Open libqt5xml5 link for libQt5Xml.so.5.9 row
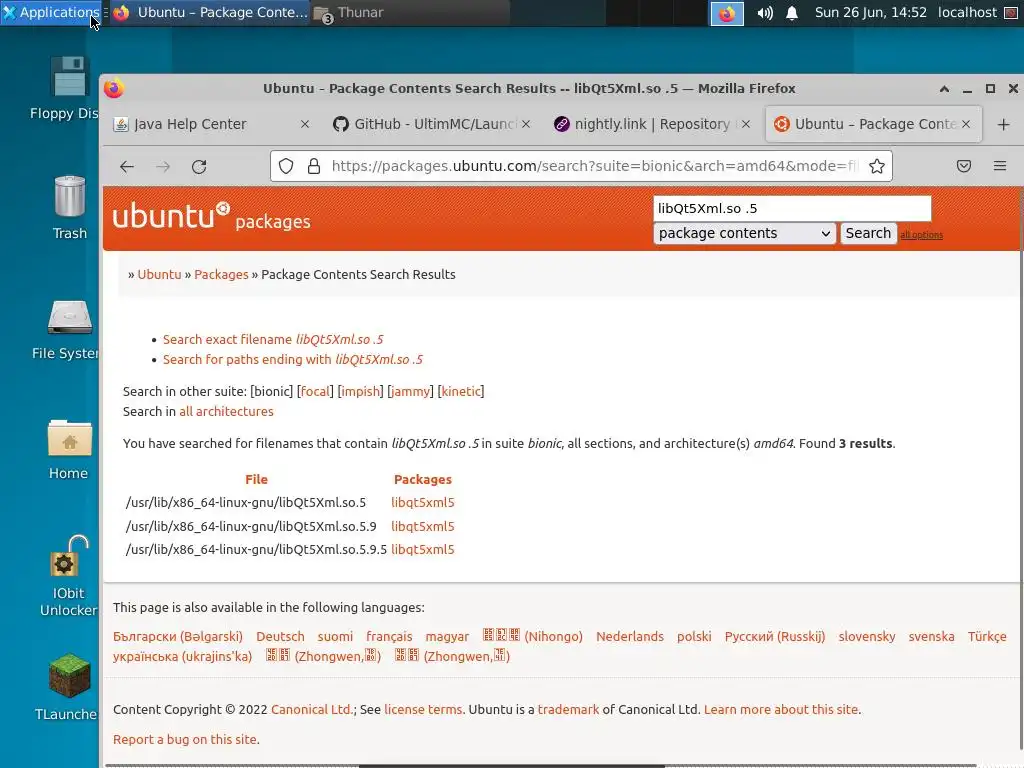The image size is (1024, 768). coord(423,526)
